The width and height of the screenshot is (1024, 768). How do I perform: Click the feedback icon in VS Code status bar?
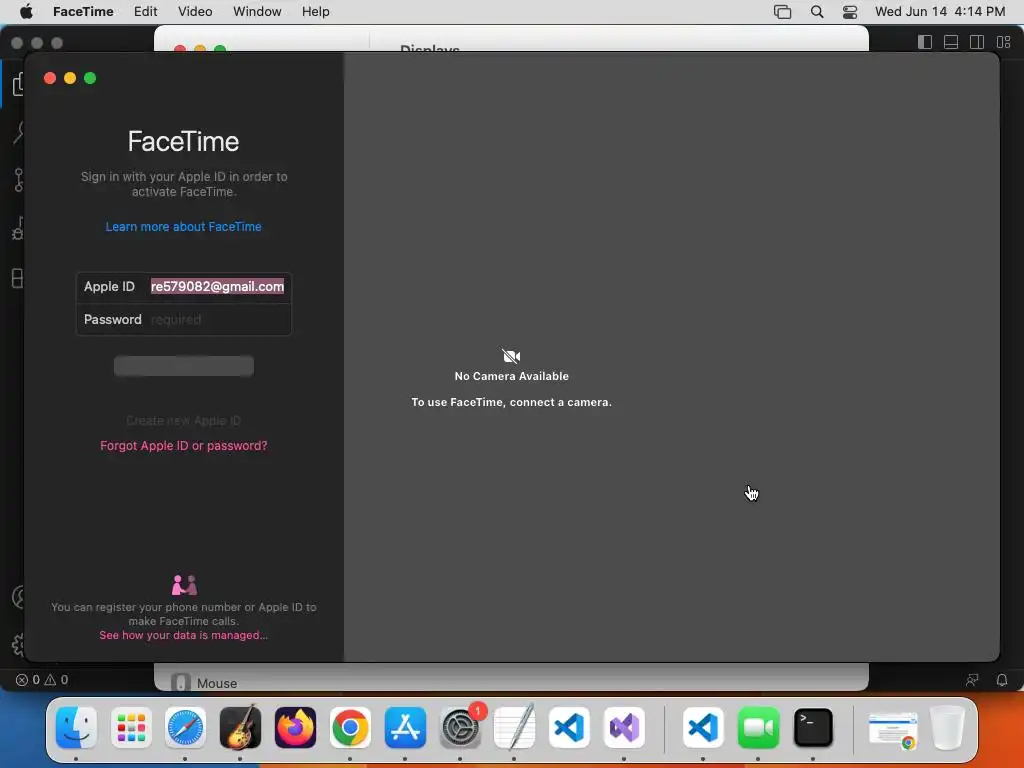coord(972,680)
